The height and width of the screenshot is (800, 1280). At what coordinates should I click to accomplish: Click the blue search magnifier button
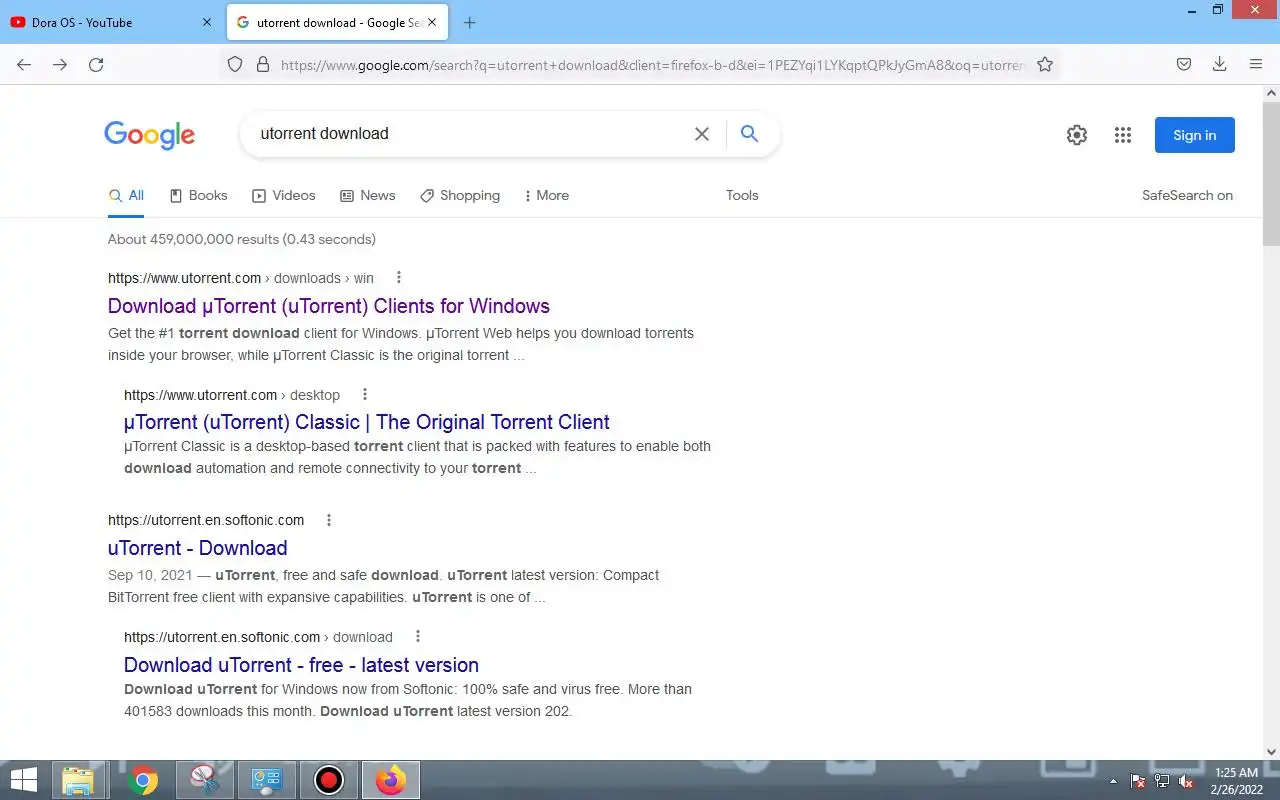point(749,134)
